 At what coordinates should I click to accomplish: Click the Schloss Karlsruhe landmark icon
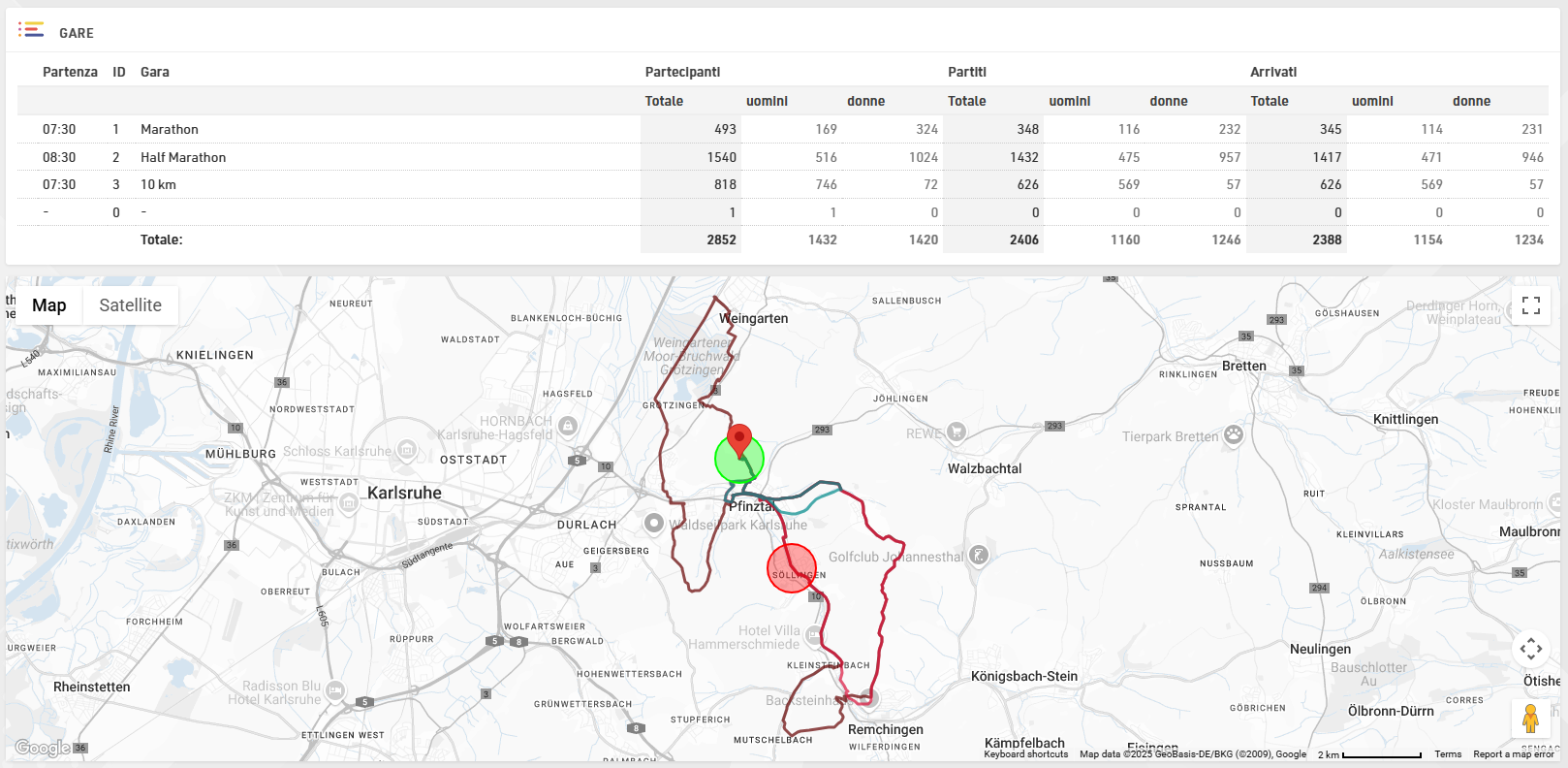coord(407,451)
